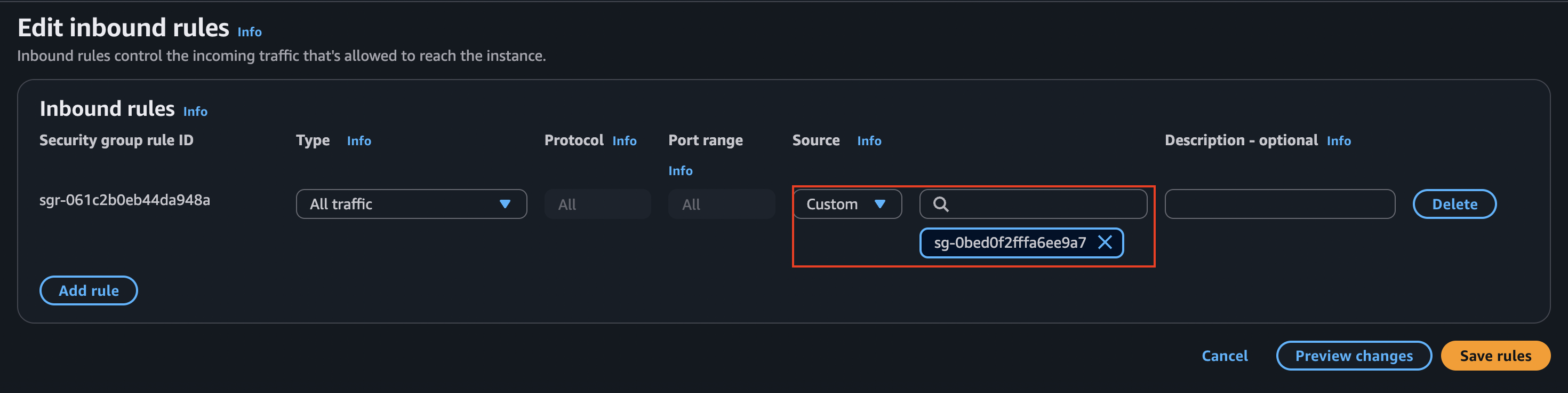View Info link under Port range

coord(680,171)
